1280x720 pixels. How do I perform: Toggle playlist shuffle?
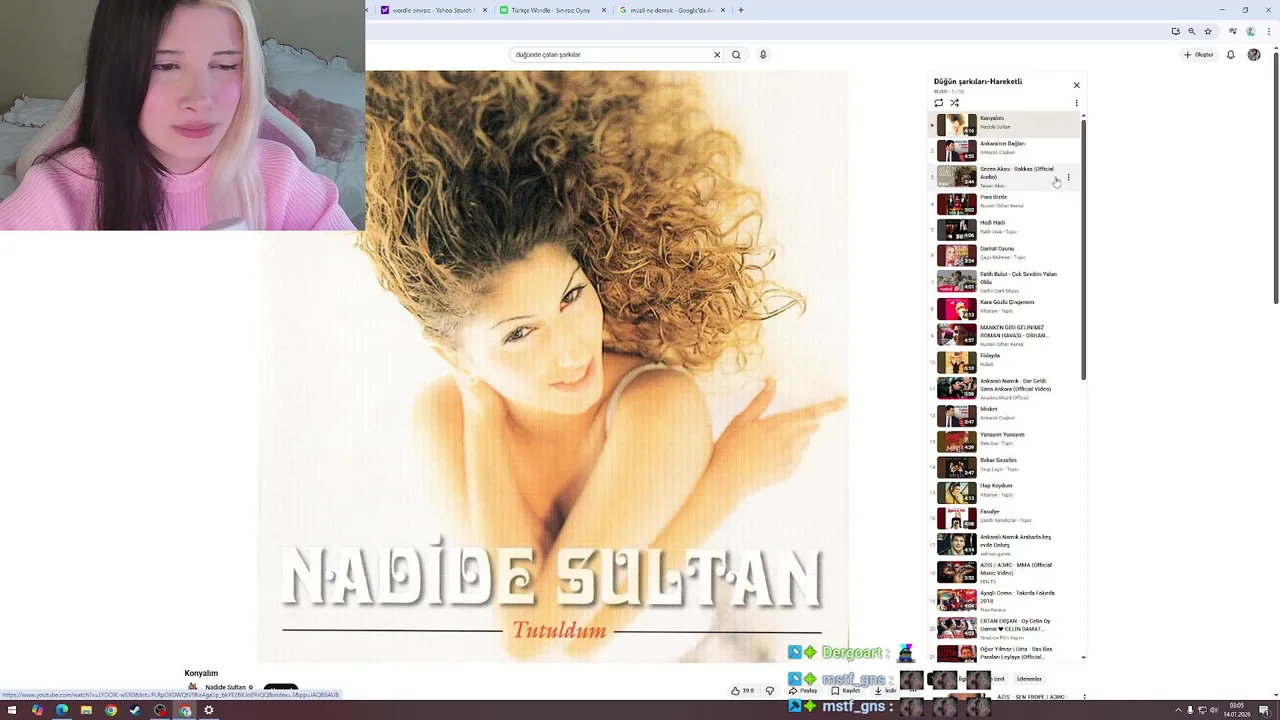point(954,103)
